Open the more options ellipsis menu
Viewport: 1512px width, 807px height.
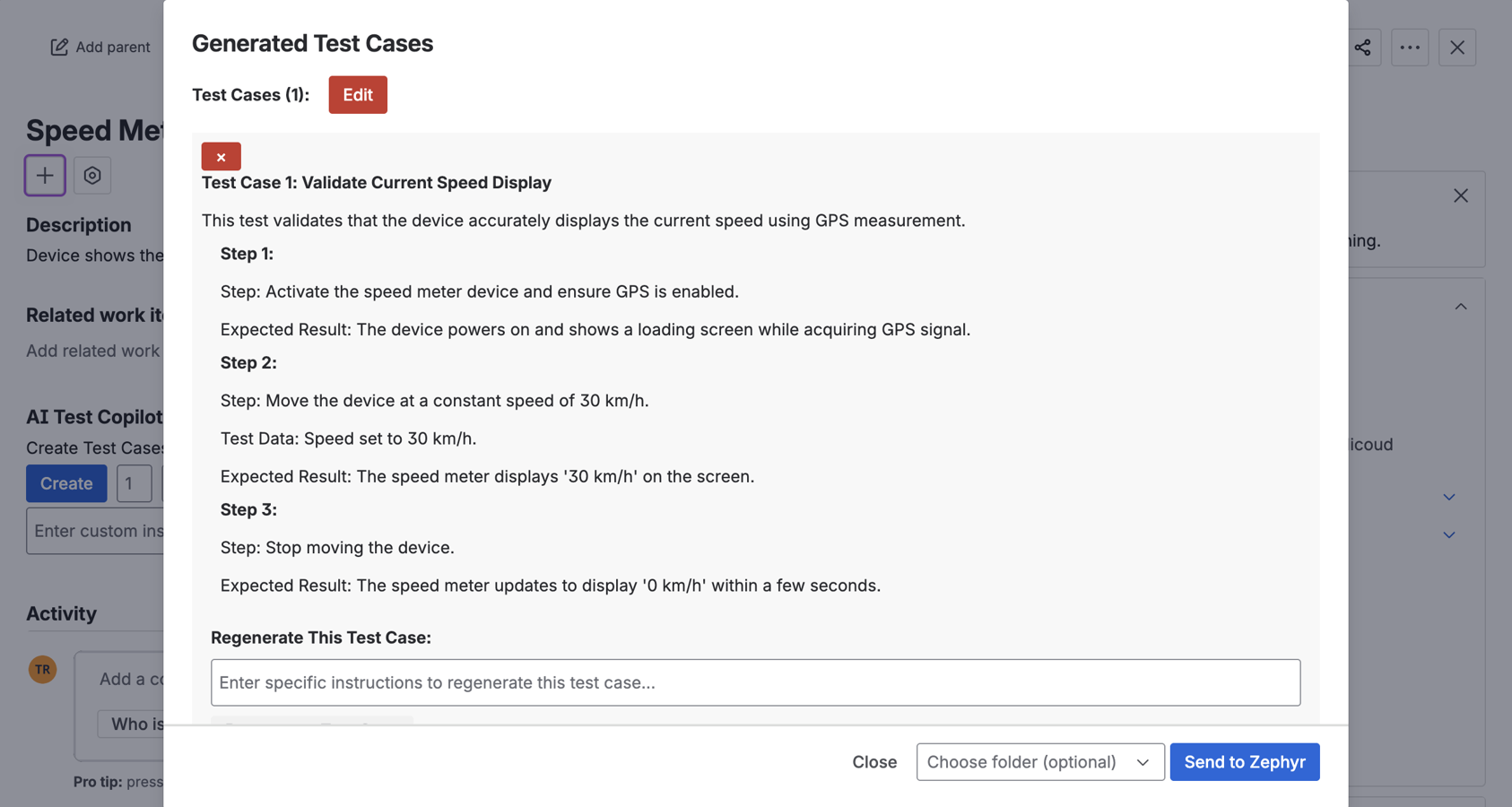click(1410, 48)
